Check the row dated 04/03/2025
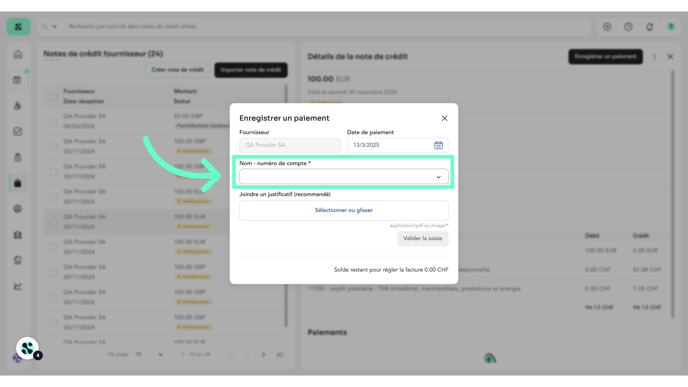The height and width of the screenshot is (387, 688). [x=53, y=122]
